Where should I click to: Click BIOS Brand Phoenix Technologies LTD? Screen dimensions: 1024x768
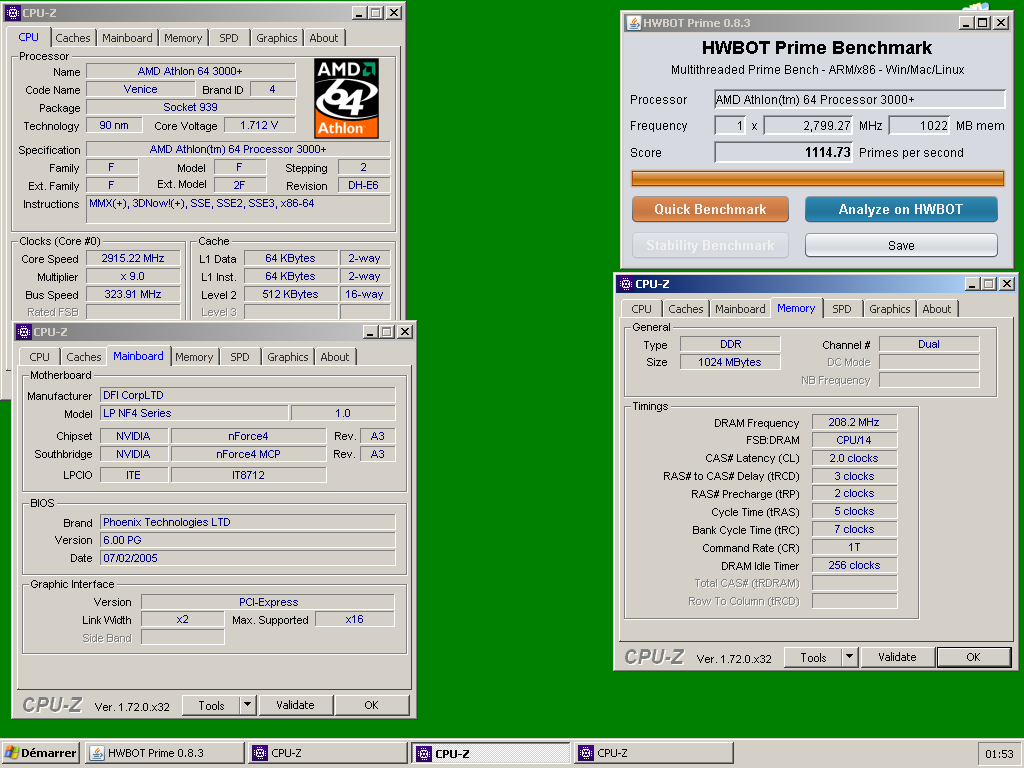(x=248, y=522)
